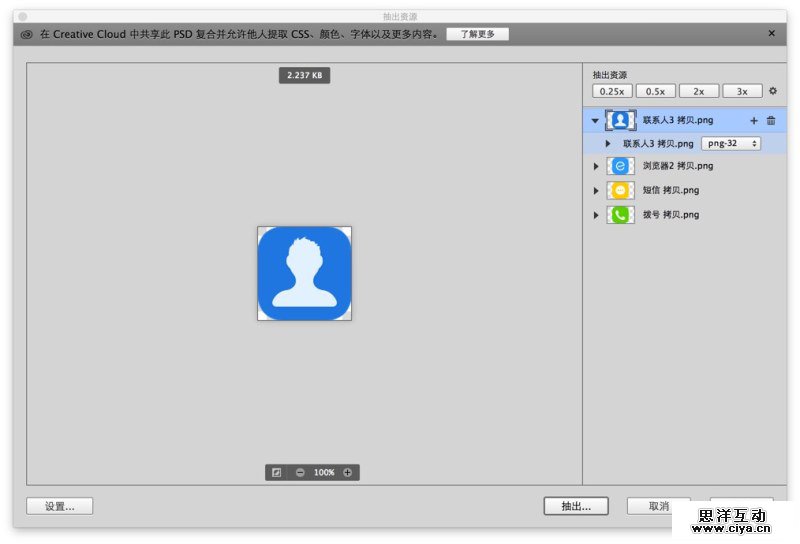
Task: Close the Creative Cloud banner
Action: click(771, 33)
